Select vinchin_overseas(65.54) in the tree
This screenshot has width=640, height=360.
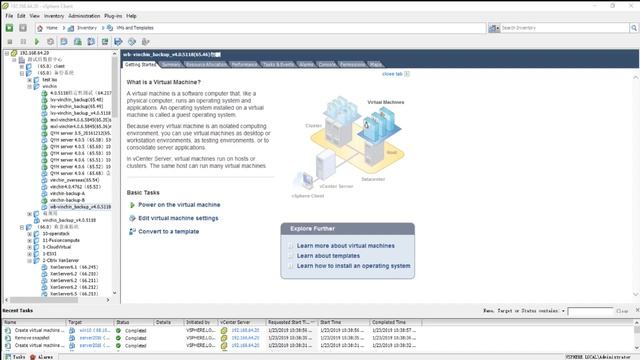pyautogui.click(x=74, y=180)
